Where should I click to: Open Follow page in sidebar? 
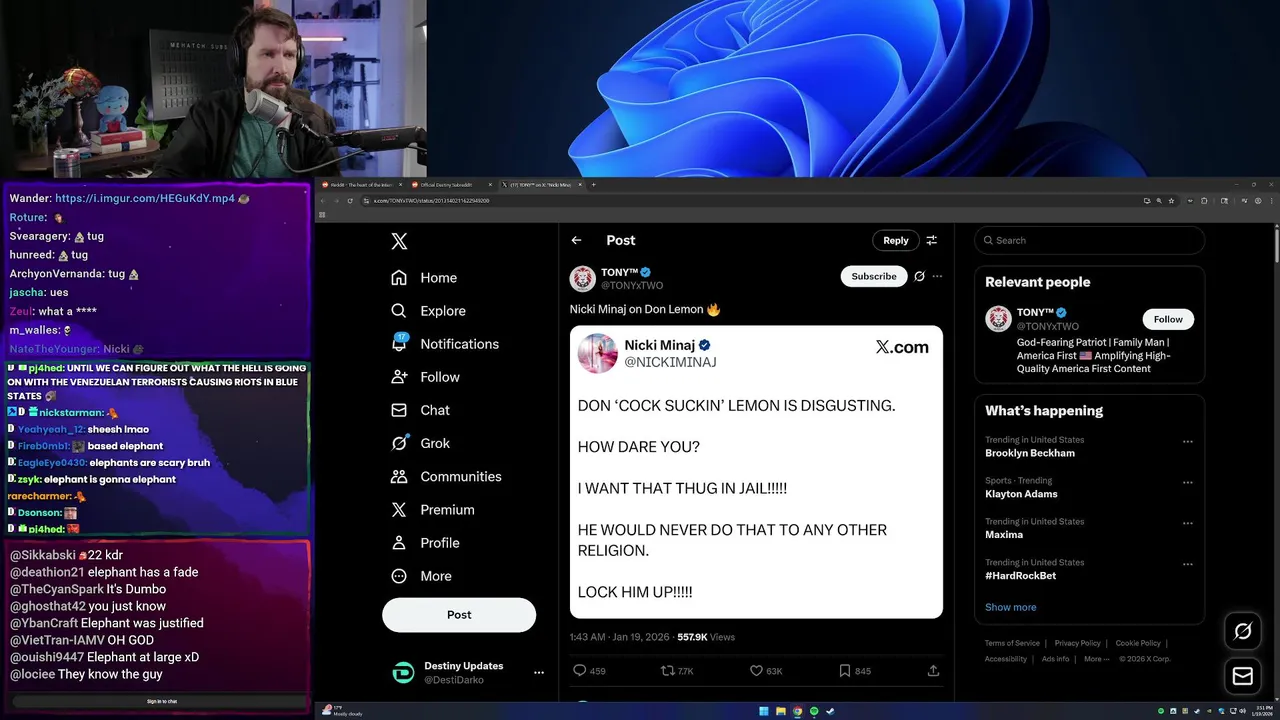coord(425,377)
